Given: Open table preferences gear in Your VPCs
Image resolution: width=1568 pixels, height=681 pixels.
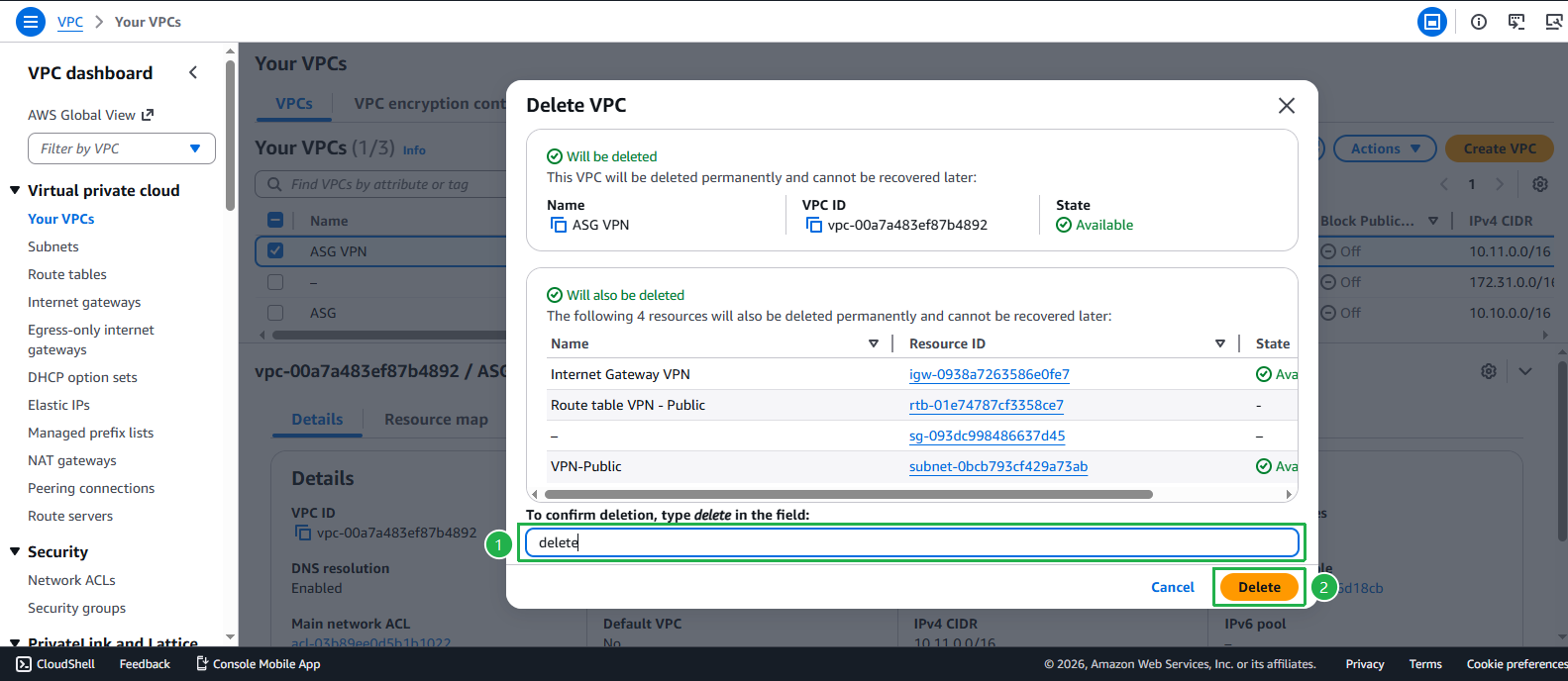Looking at the screenshot, I should 1540,184.
